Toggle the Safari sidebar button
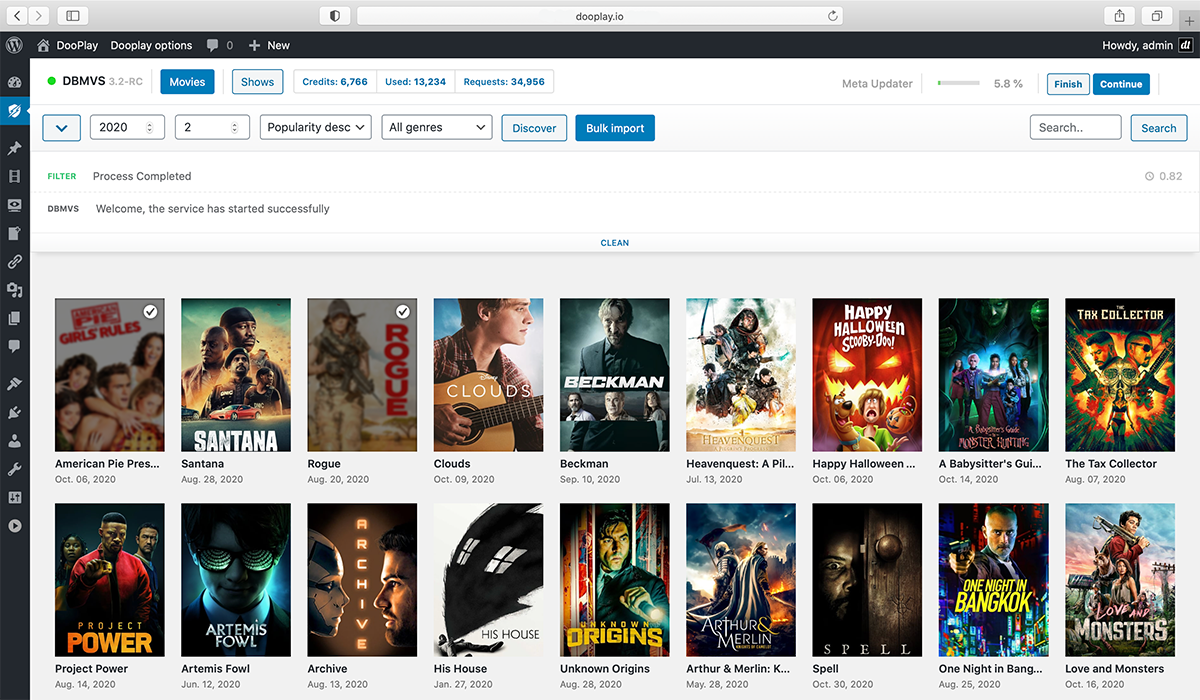The width and height of the screenshot is (1200, 700). click(73, 16)
